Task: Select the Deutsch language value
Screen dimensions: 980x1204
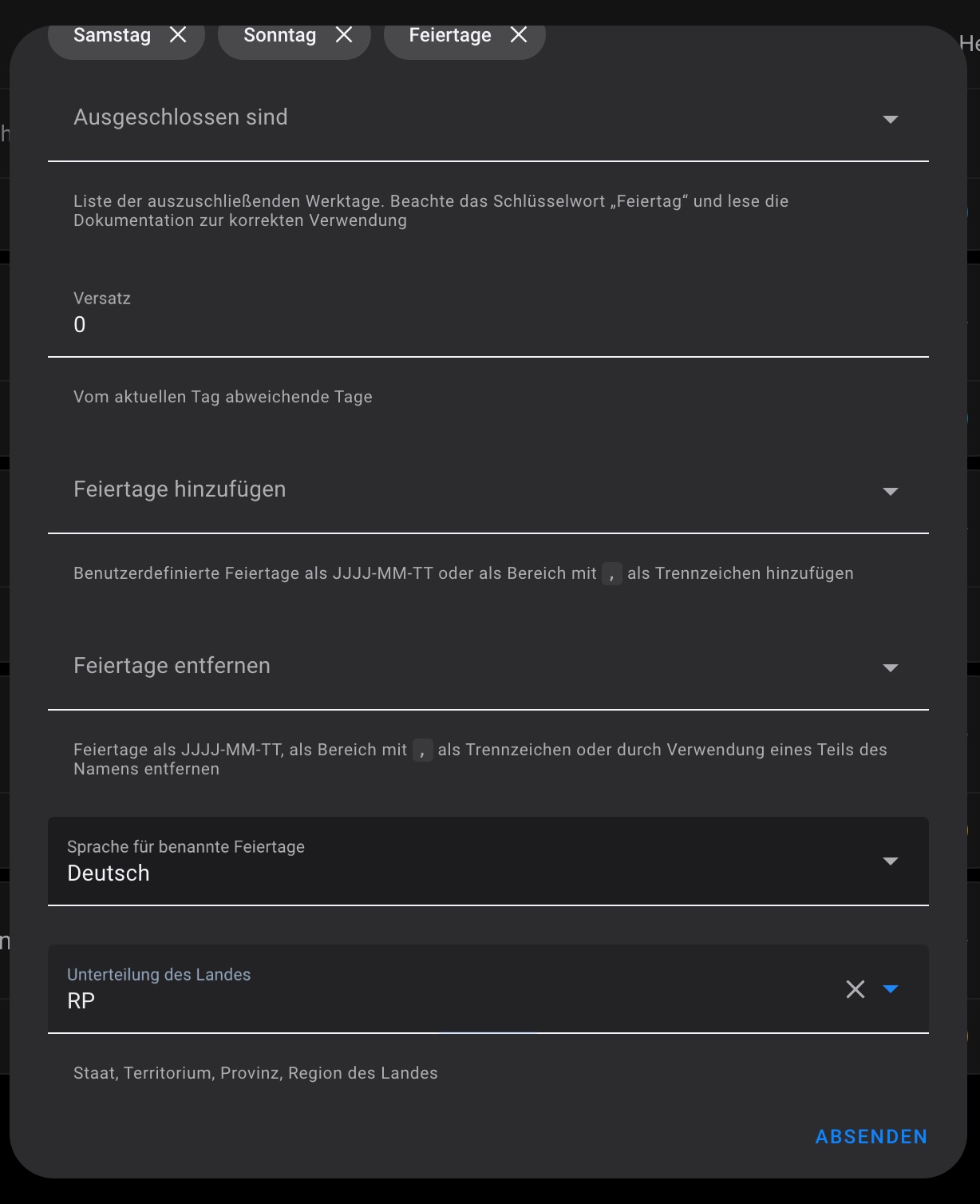Action: pos(109,873)
